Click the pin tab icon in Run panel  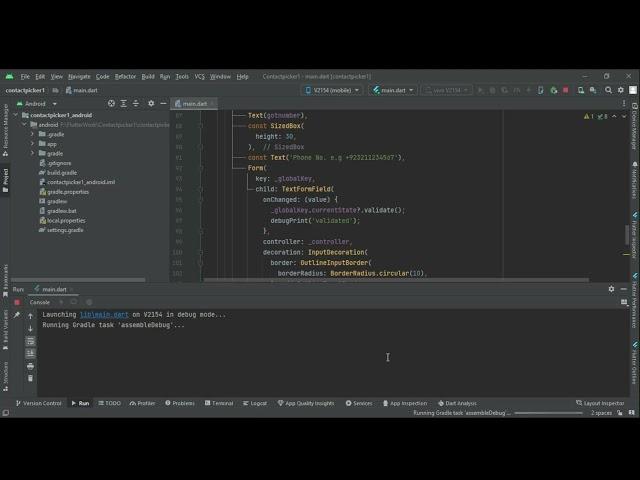click(x=17, y=315)
